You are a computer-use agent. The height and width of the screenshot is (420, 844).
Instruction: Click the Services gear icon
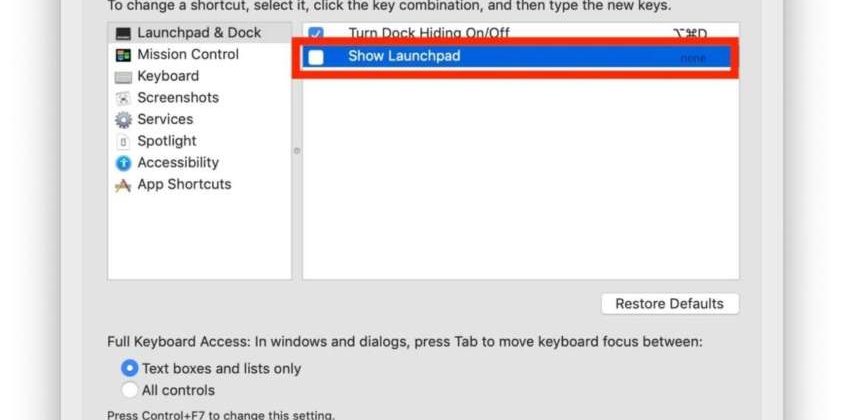(x=123, y=120)
